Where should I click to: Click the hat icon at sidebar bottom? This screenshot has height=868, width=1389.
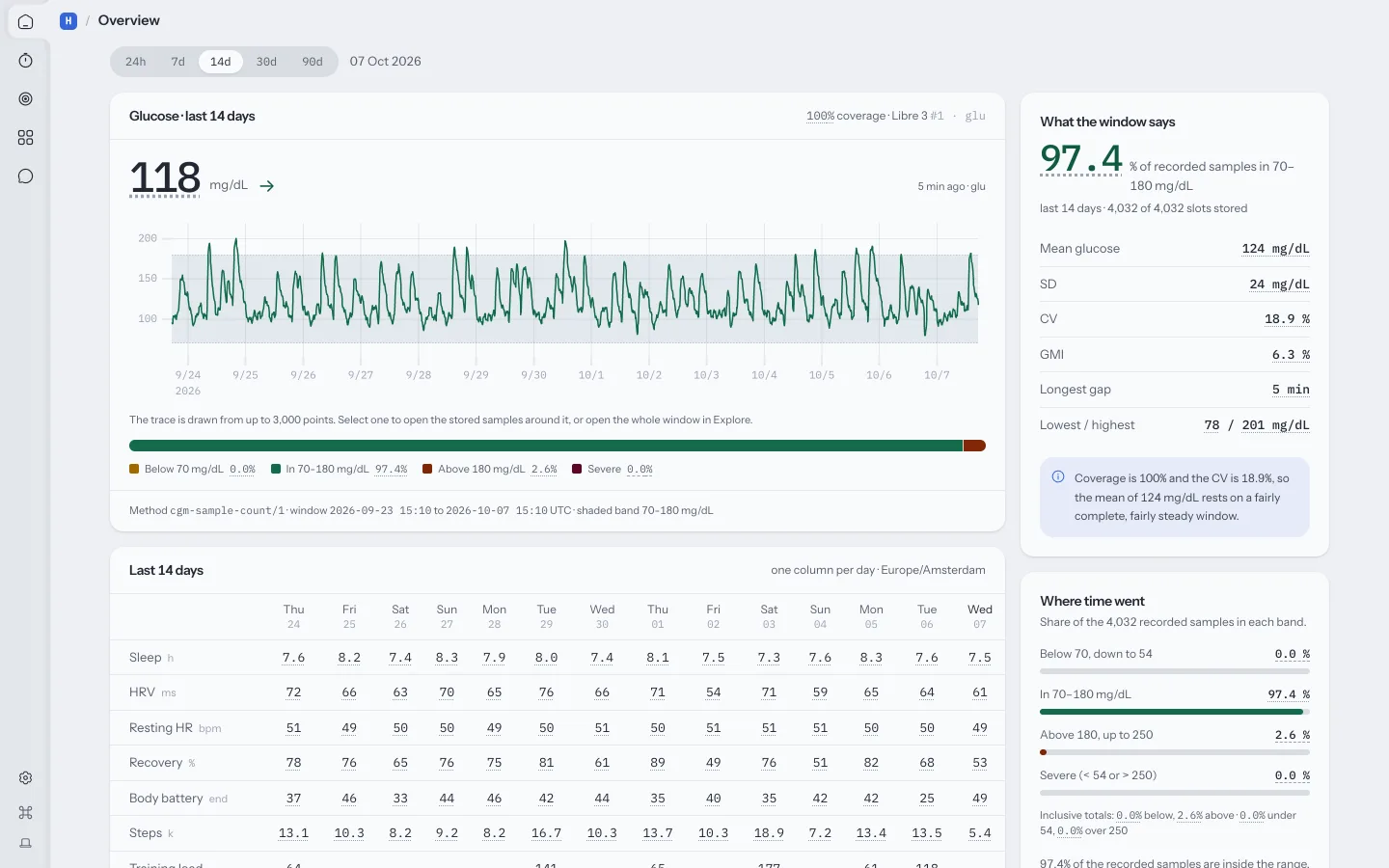(x=26, y=843)
